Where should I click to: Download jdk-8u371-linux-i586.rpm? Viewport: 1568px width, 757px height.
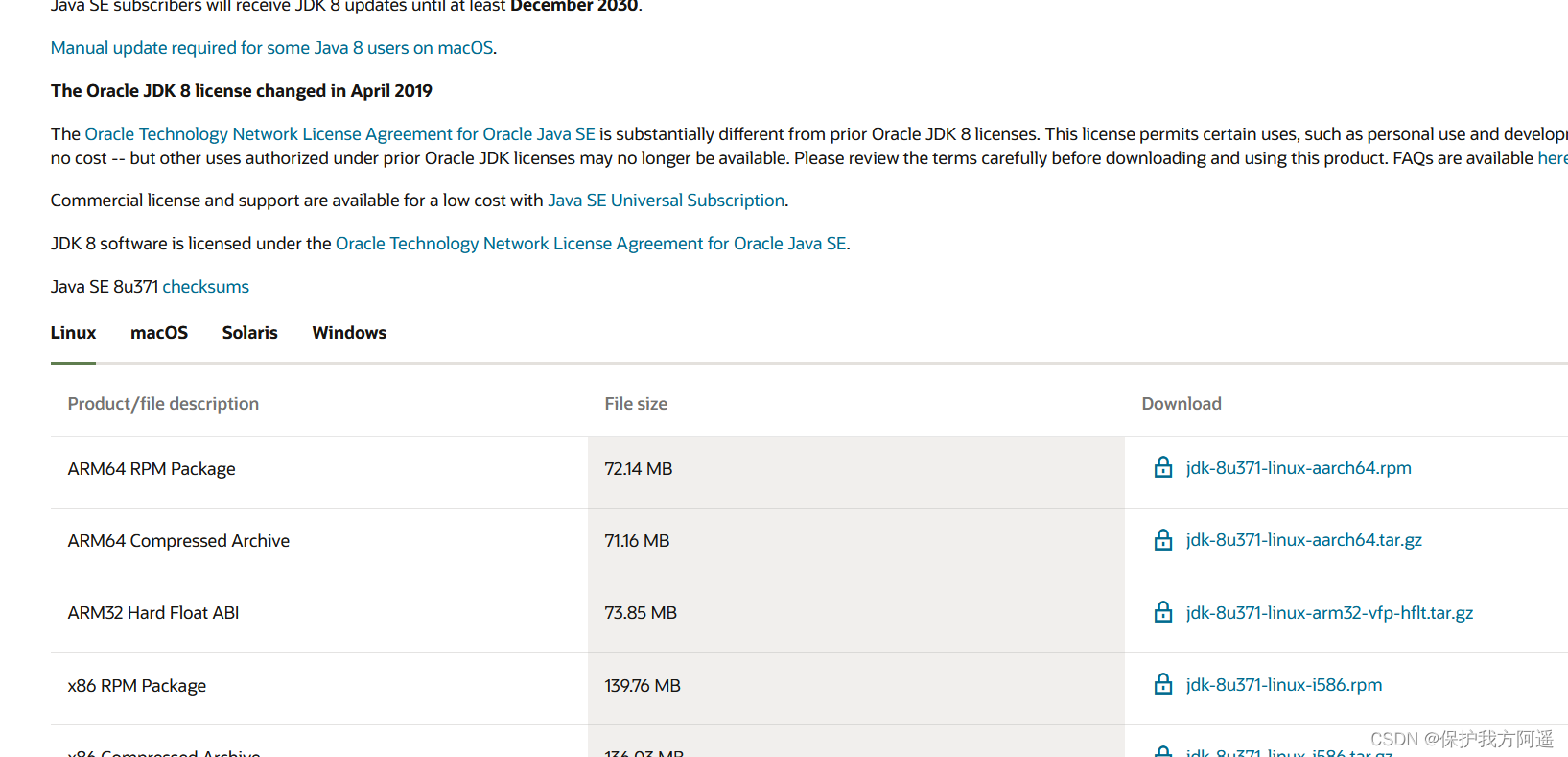tap(1284, 685)
